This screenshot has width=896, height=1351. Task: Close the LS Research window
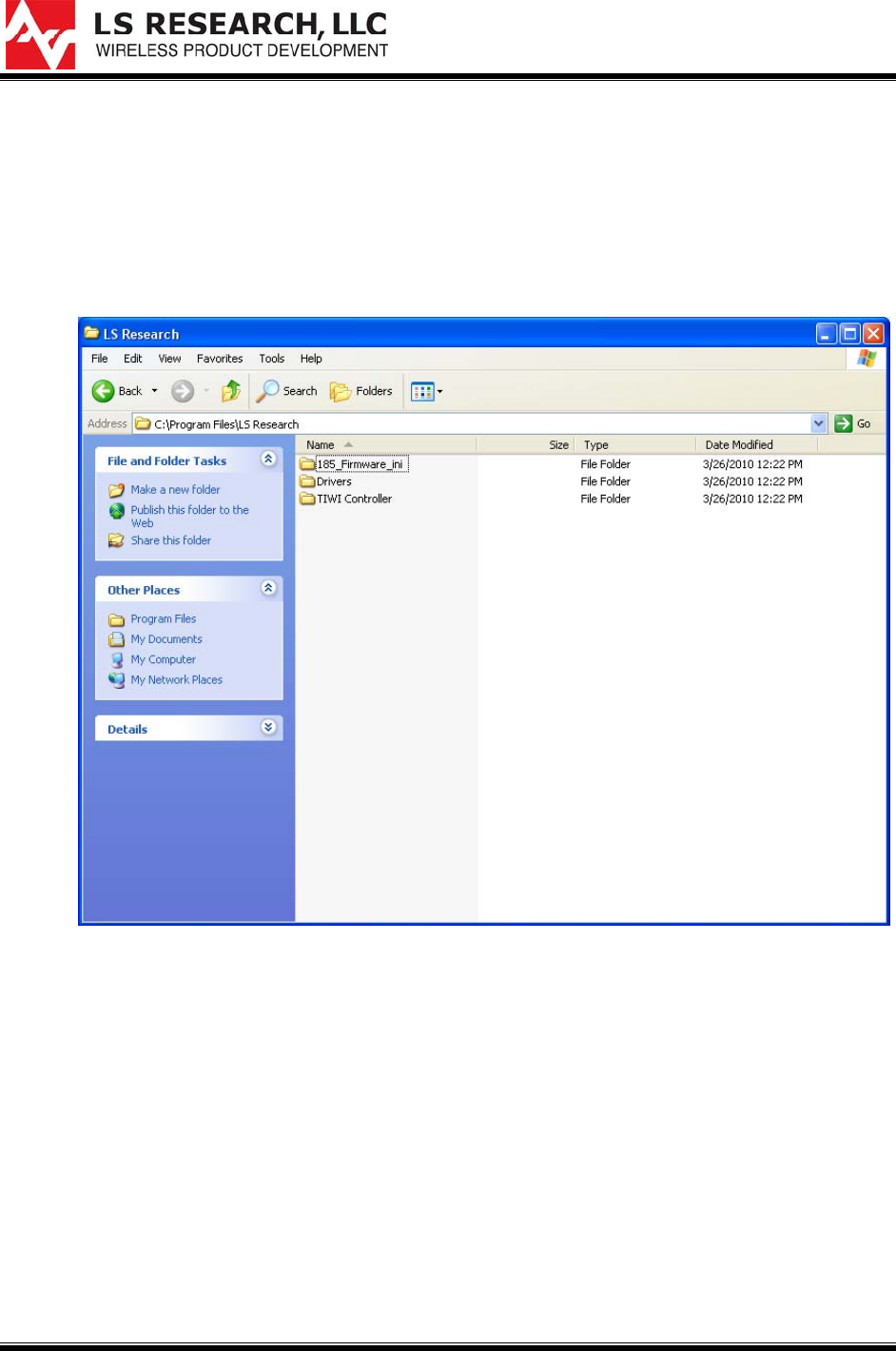point(873,334)
